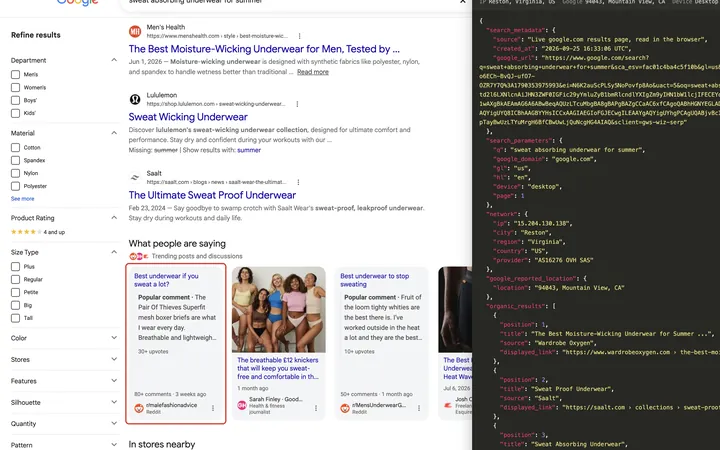Click google_url value in JSON panel
The width and height of the screenshot is (720, 450).
599,90
